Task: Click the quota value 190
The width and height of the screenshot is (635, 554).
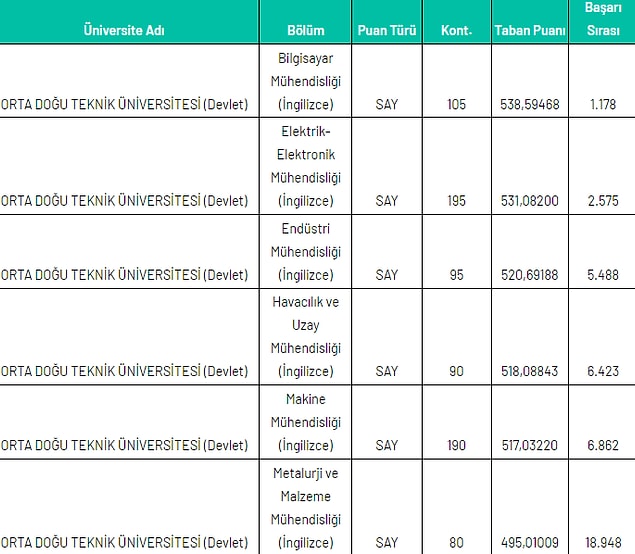Action: pos(456,445)
